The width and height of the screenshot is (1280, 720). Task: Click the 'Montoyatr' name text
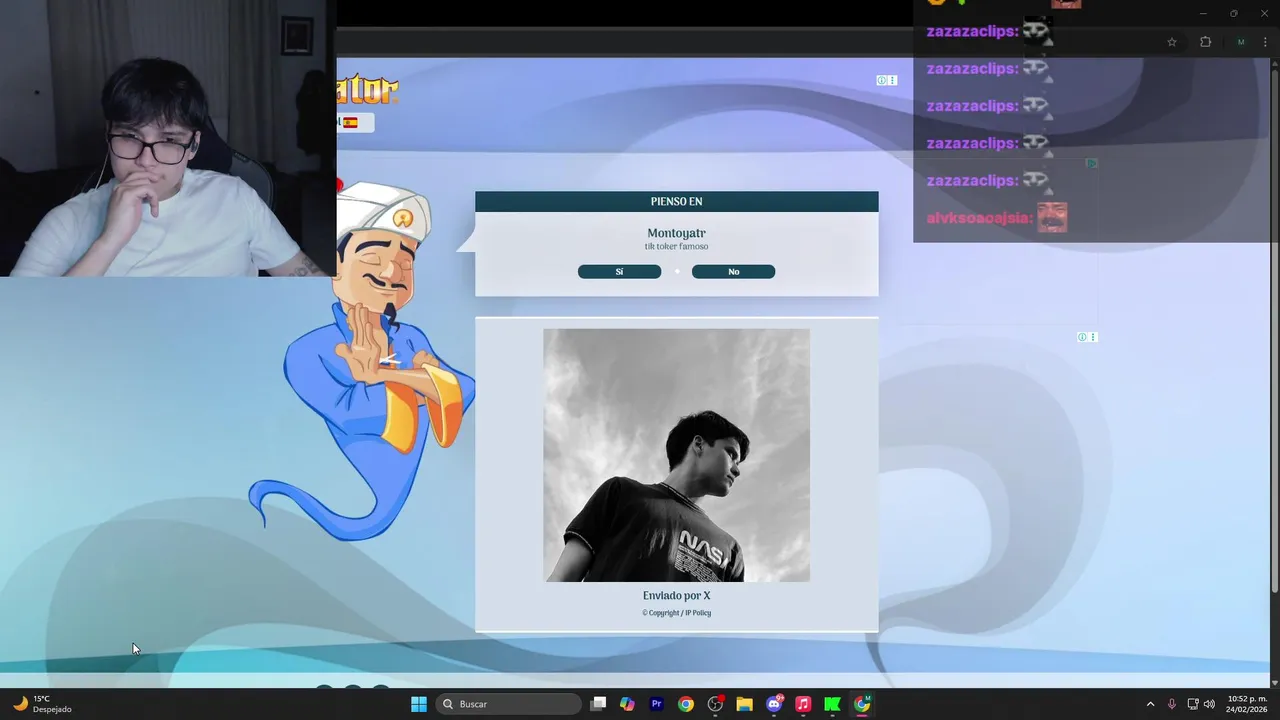[677, 234]
